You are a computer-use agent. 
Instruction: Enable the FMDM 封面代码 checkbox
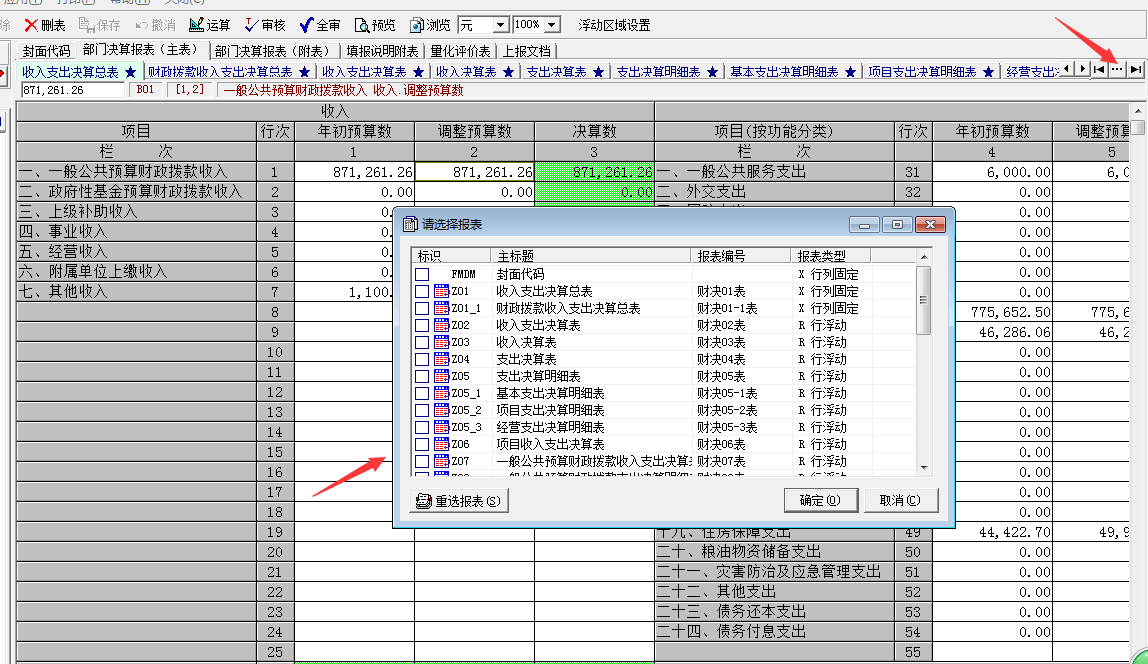pyautogui.click(x=423, y=272)
